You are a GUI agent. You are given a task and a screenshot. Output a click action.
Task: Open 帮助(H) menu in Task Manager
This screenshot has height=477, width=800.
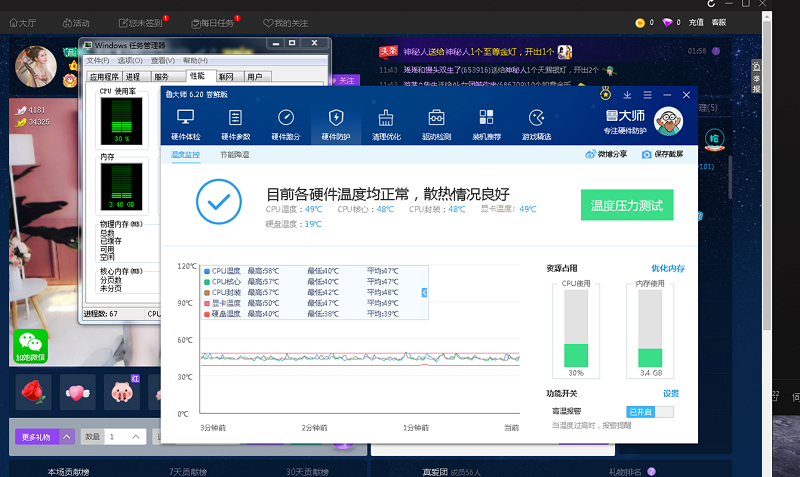(x=195, y=60)
